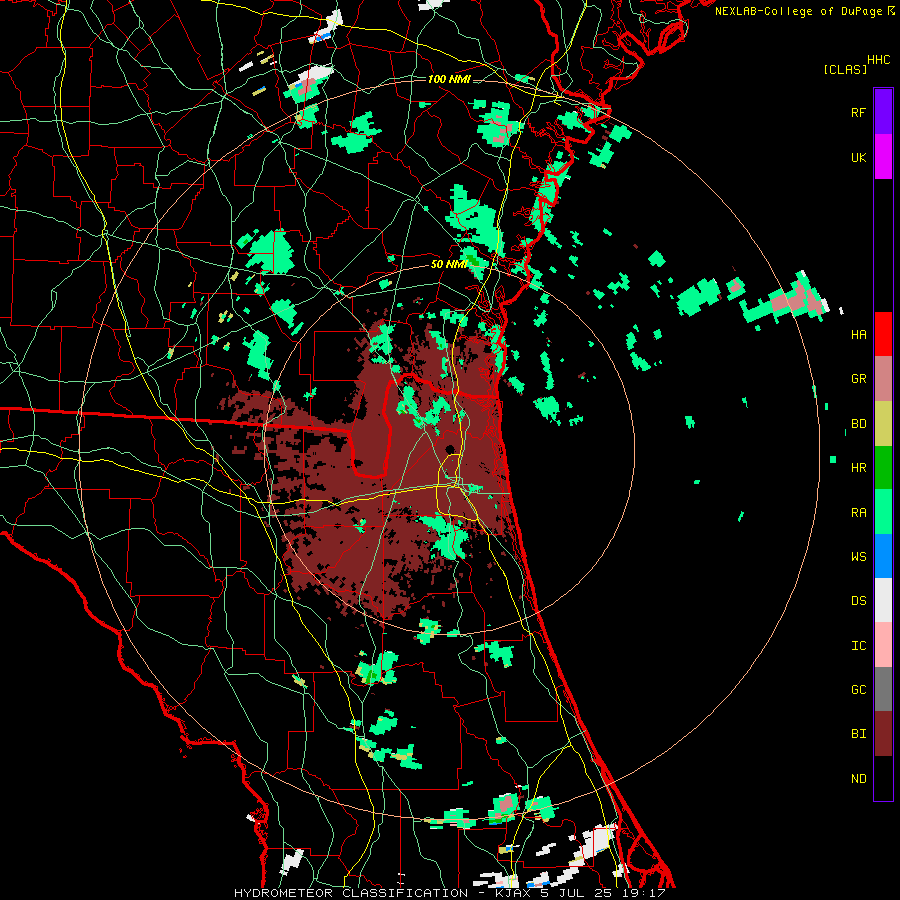
Task: Click the HHC product code label
Action: (879, 60)
